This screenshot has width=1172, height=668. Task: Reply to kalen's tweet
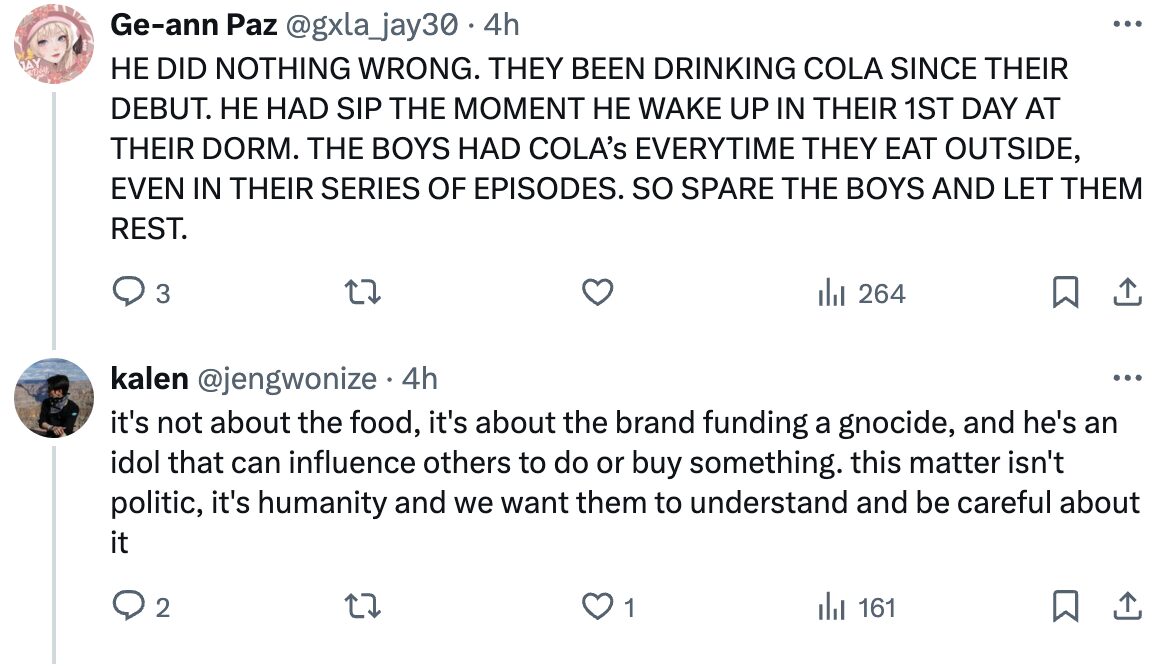[x=129, y=607]
